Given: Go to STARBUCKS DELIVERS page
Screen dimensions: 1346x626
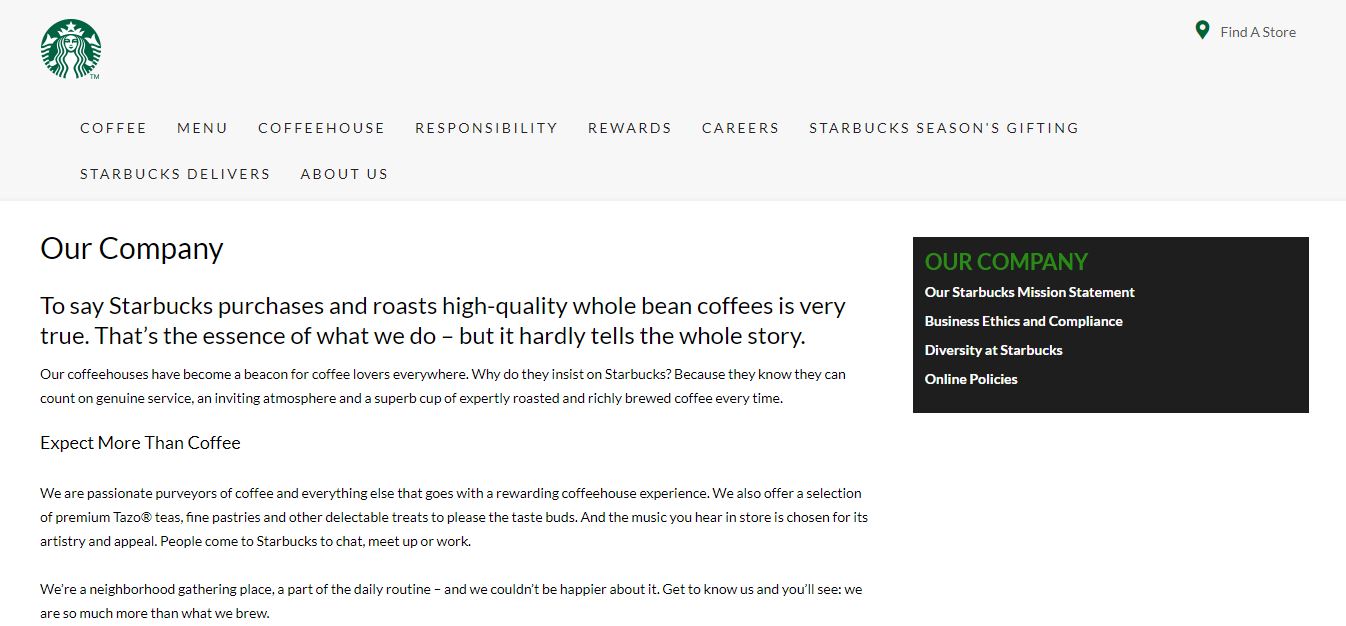Looking at the screenshot, I should click(175, 174).
